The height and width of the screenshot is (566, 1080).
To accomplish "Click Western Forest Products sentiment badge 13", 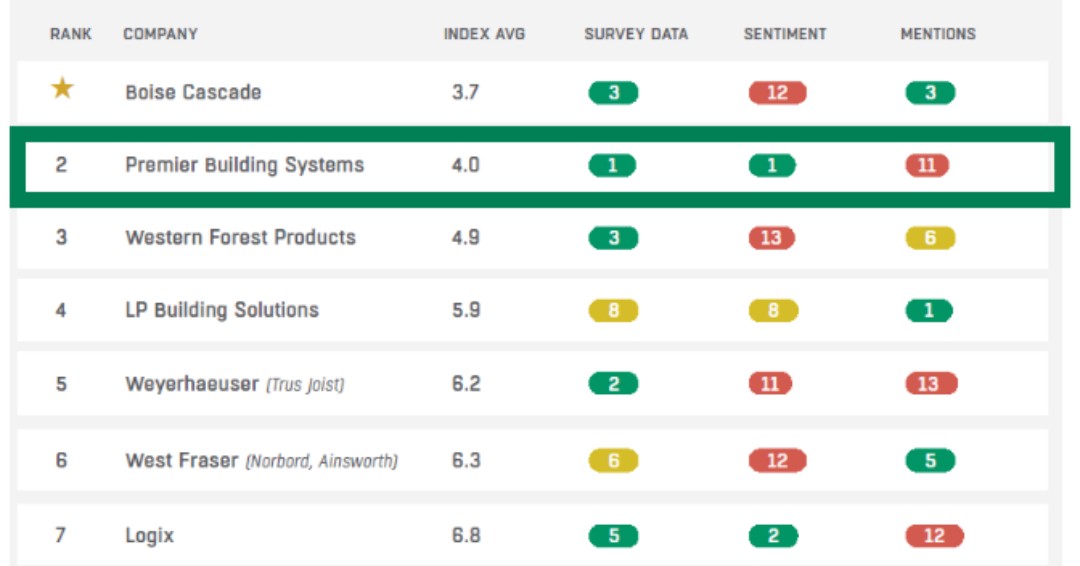I will pyautogui.click(x=772, y=238).
